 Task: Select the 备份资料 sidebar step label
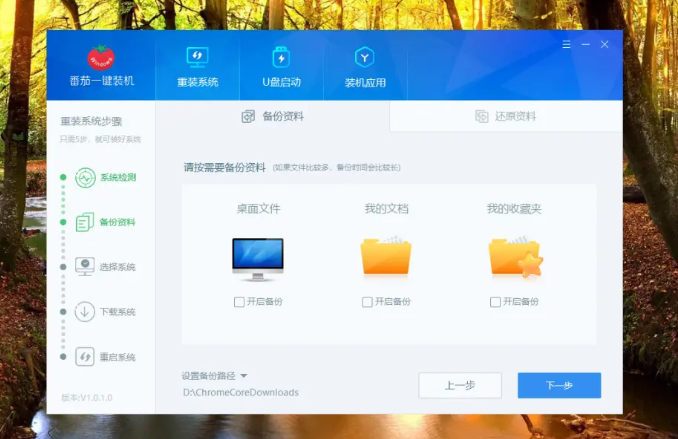[x=118, y=222]
